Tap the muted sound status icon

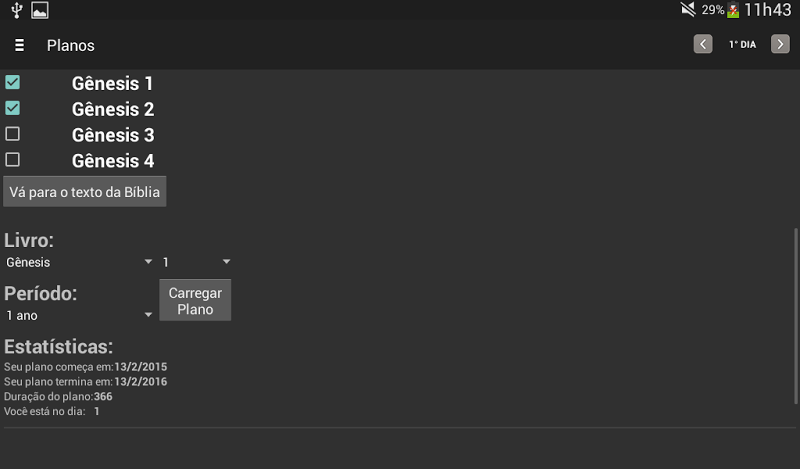pyautogui.click(x=688, y=9)
